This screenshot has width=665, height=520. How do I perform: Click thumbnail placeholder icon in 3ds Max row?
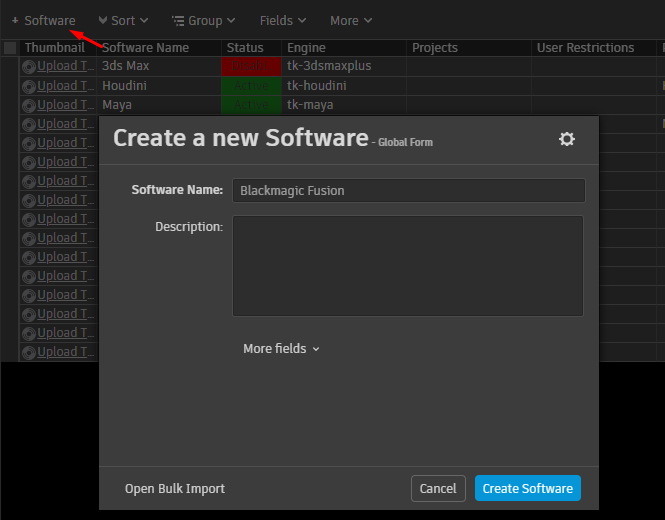pos(29,67)
